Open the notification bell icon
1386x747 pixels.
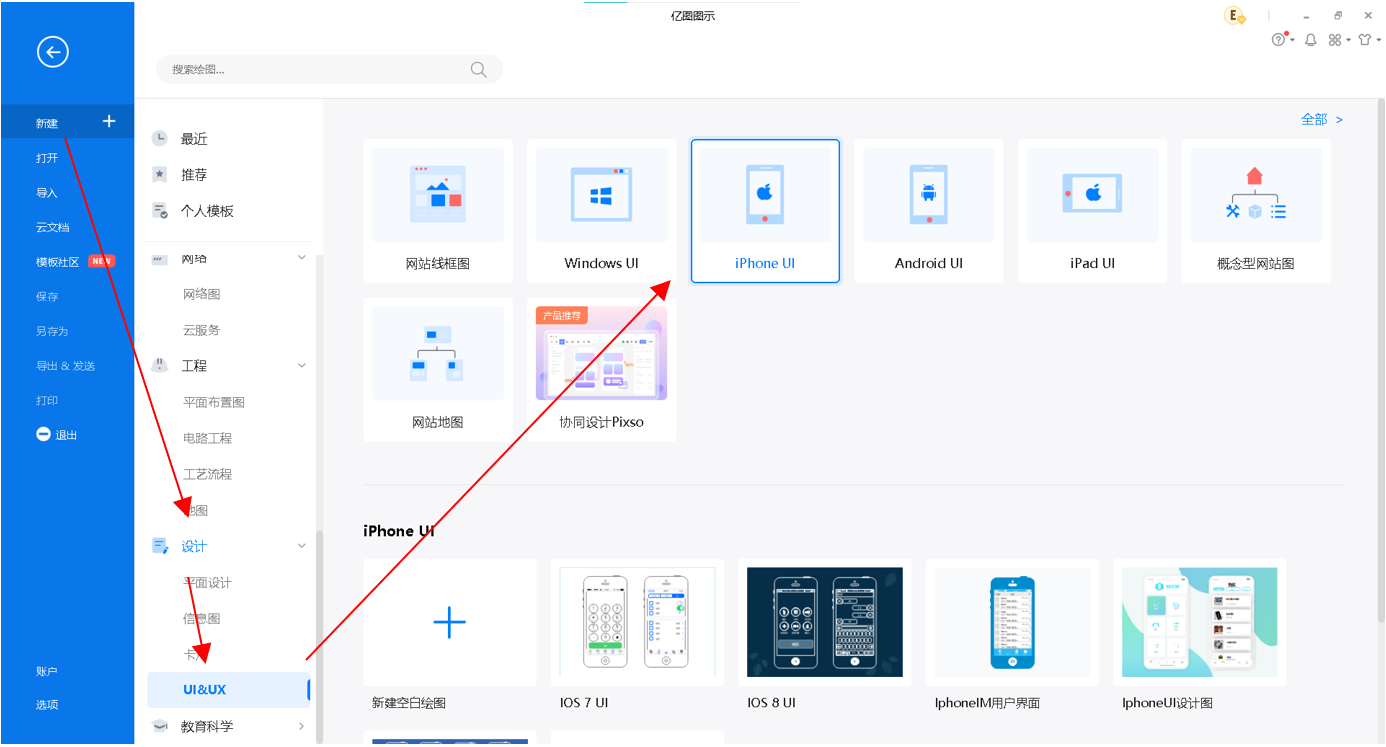click(x=1311, y=40)
